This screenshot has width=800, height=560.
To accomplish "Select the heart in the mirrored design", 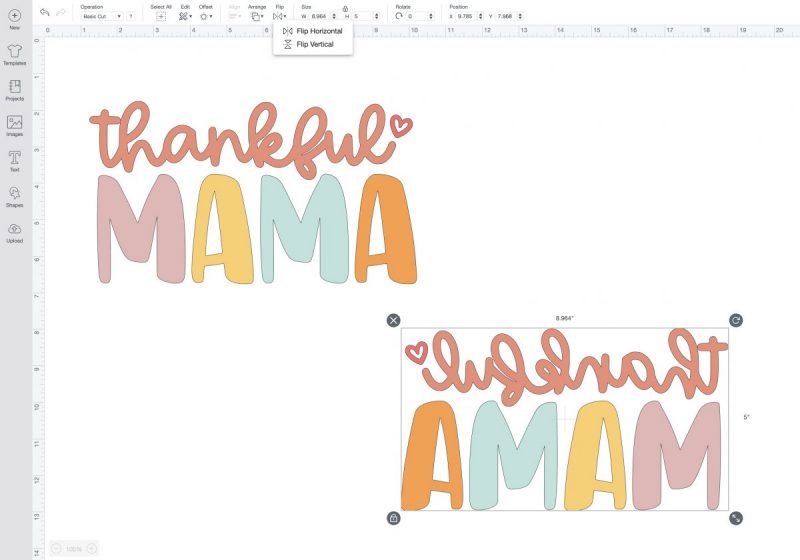I will 416,352.
